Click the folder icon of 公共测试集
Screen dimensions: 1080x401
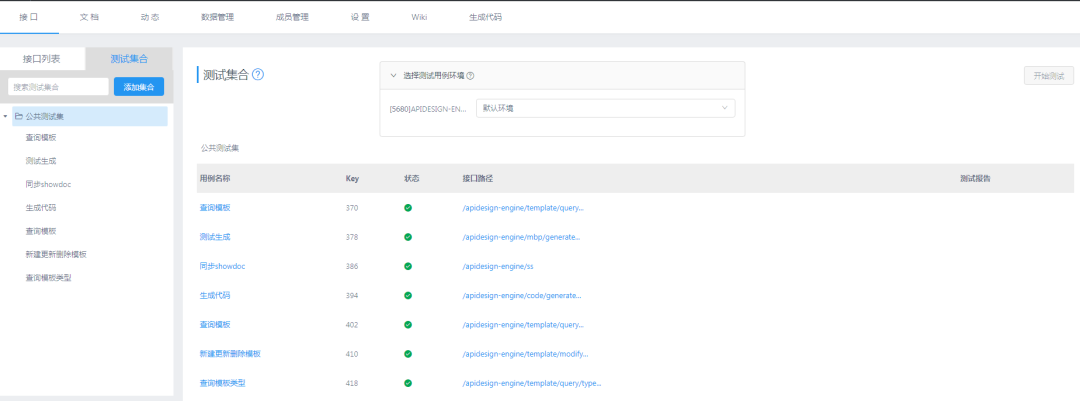tap(19, 116)
